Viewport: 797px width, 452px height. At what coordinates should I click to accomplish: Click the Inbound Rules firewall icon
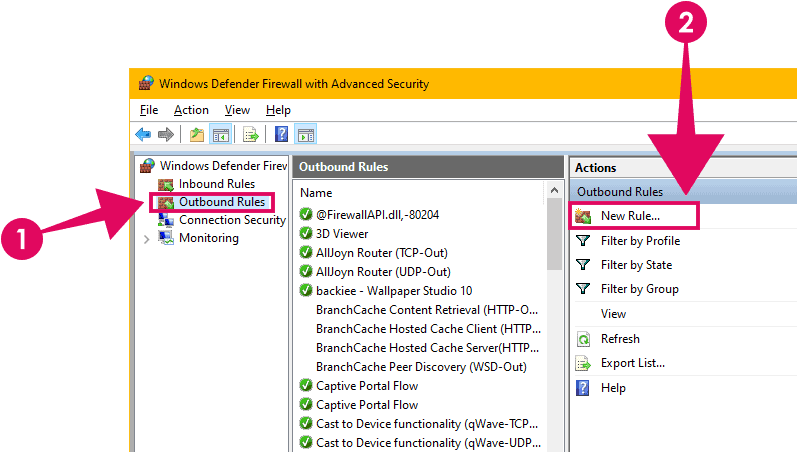click(166, 184)
